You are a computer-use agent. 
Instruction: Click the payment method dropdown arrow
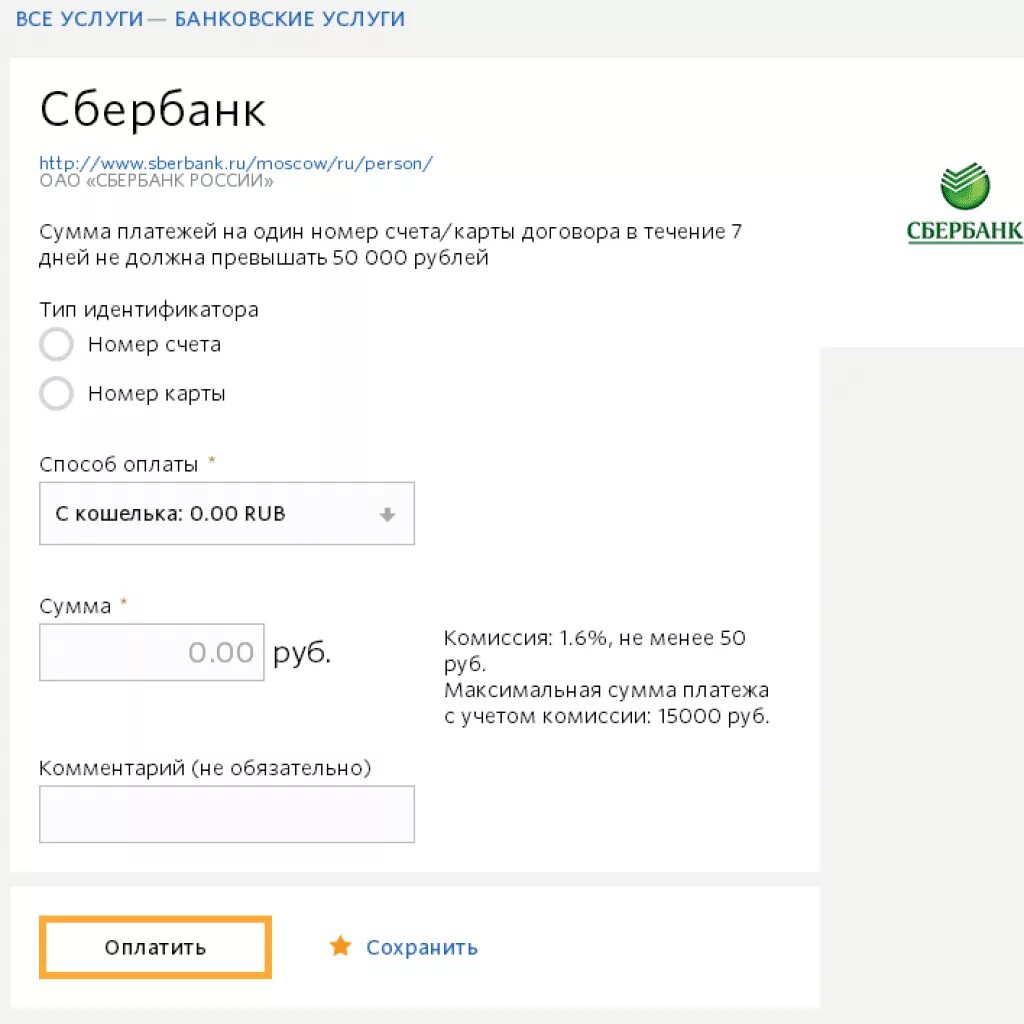click(388, 515)
